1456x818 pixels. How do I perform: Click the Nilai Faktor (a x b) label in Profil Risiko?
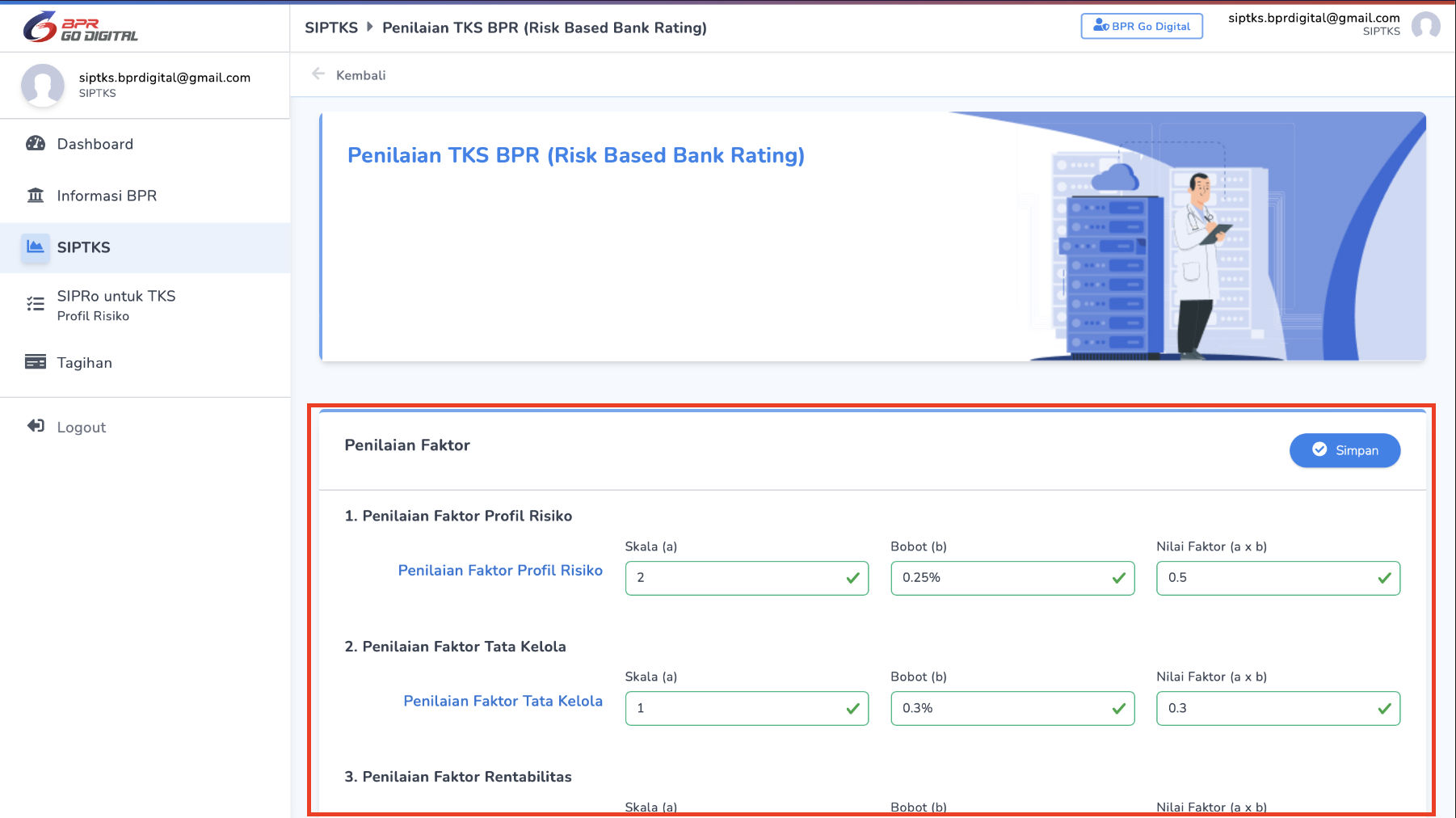point(1212,546)
